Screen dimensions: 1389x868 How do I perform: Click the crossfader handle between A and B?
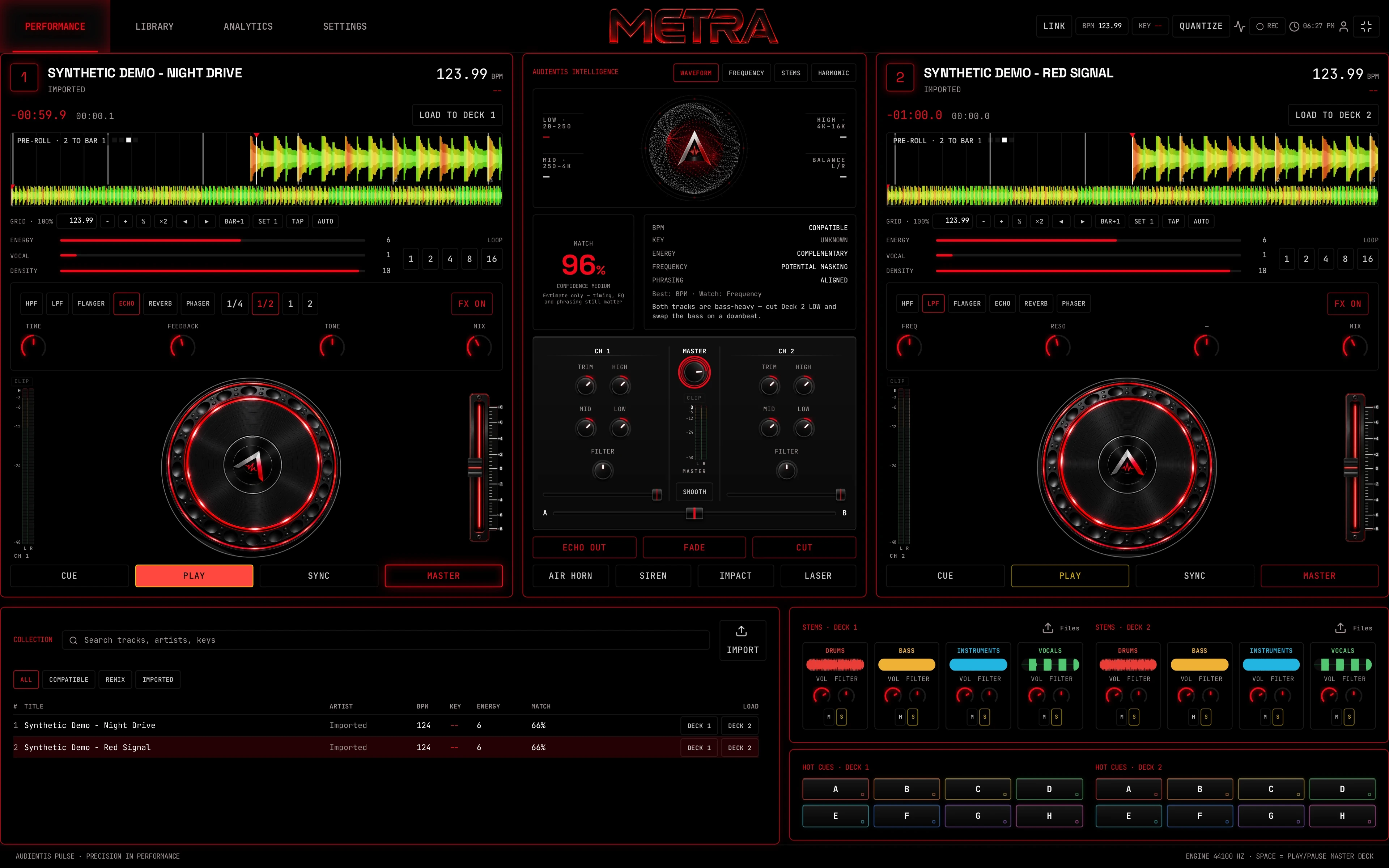(694, 513)
